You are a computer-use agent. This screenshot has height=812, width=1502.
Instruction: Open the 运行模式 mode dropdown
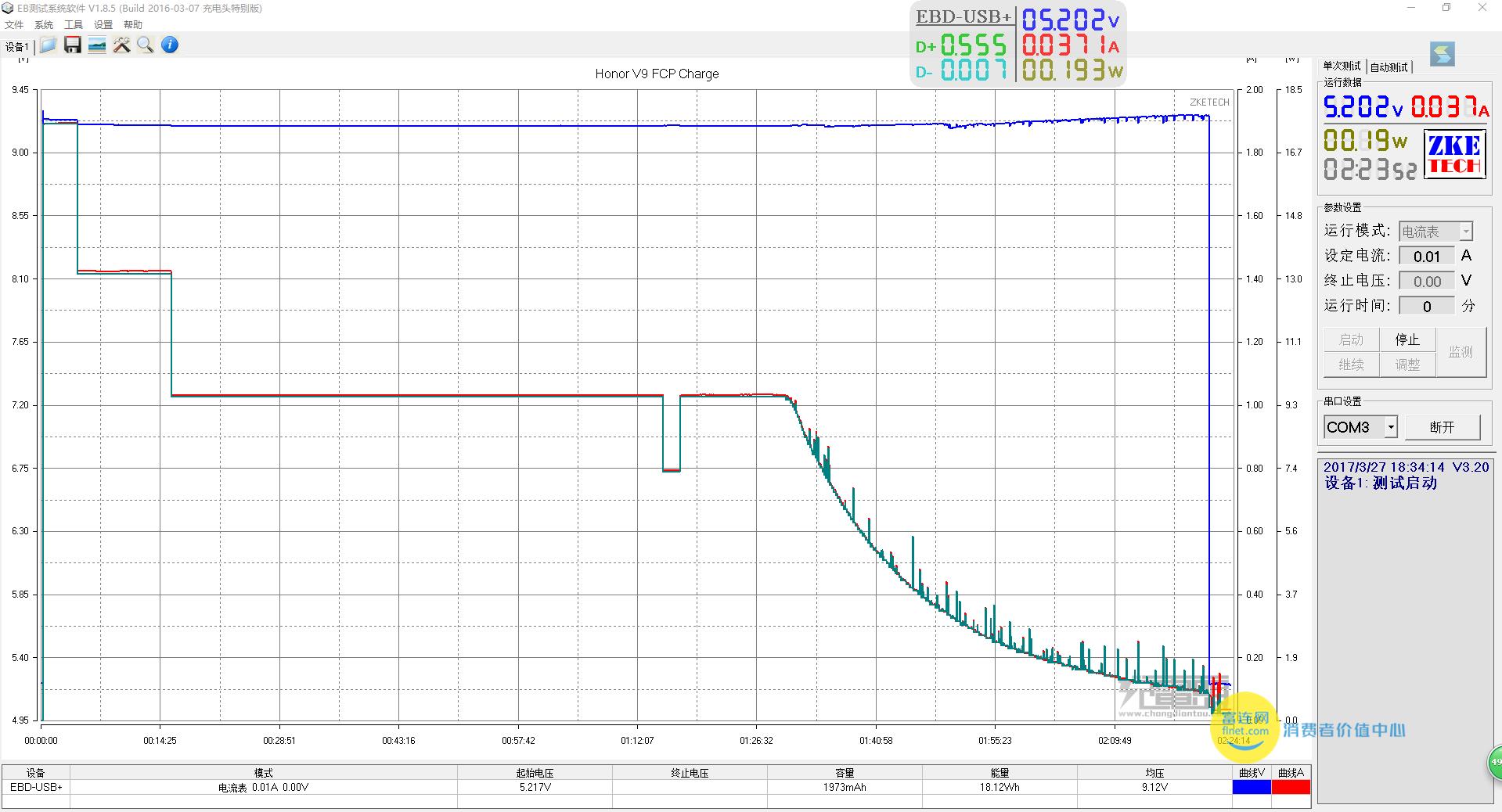coord(1465,232)
